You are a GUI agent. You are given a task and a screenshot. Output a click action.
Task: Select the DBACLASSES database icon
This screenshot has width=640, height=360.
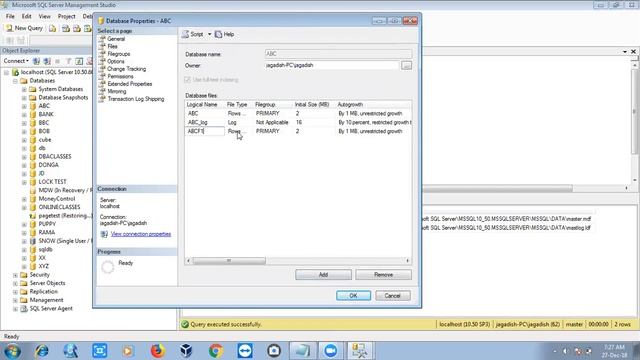(33, 157)
